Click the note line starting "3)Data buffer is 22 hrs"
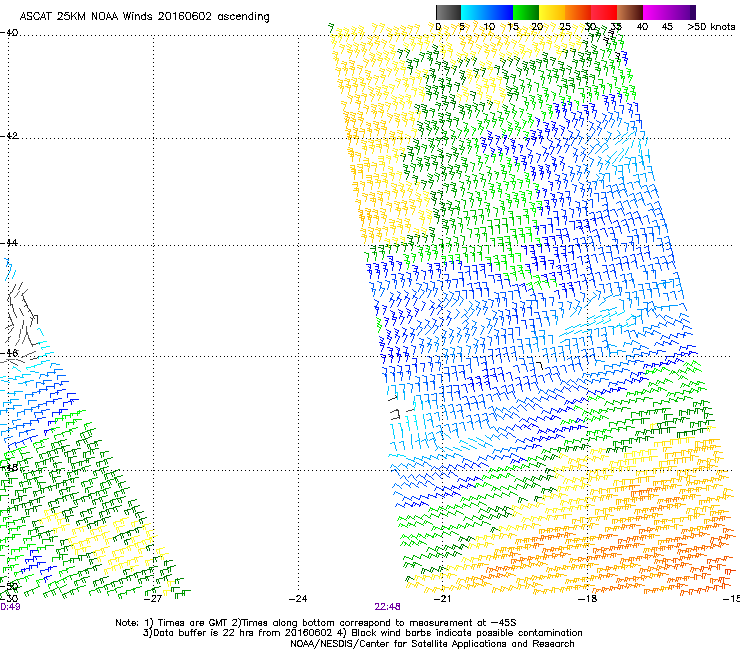The height and width of the screenshot is (650, 740). click(362, 633)
